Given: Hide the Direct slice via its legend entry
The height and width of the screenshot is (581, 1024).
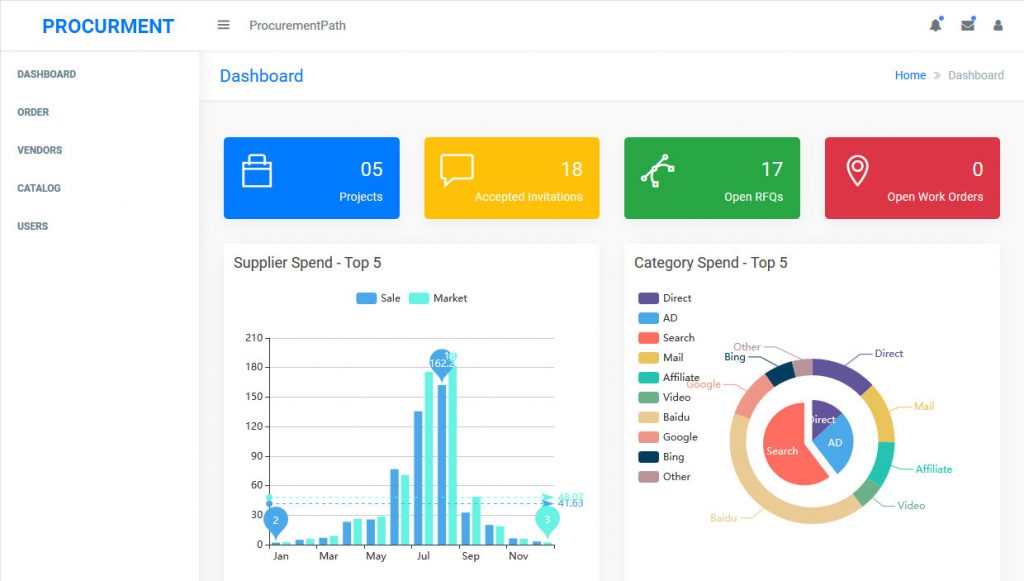Looking at the screenshot, I should (662, 297).
